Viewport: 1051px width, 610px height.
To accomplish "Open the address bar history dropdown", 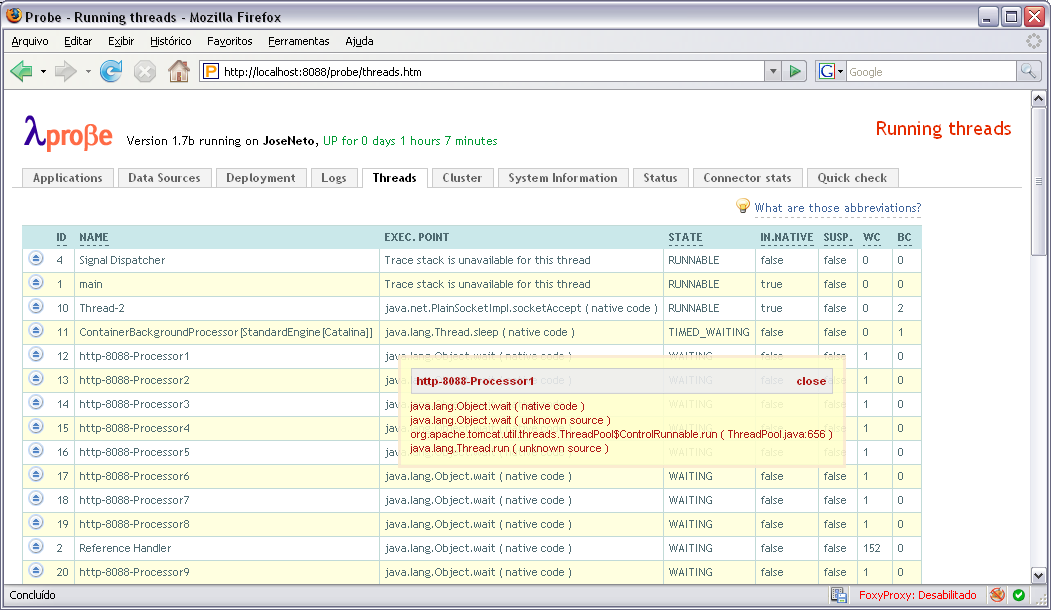I will coord(772,71).
